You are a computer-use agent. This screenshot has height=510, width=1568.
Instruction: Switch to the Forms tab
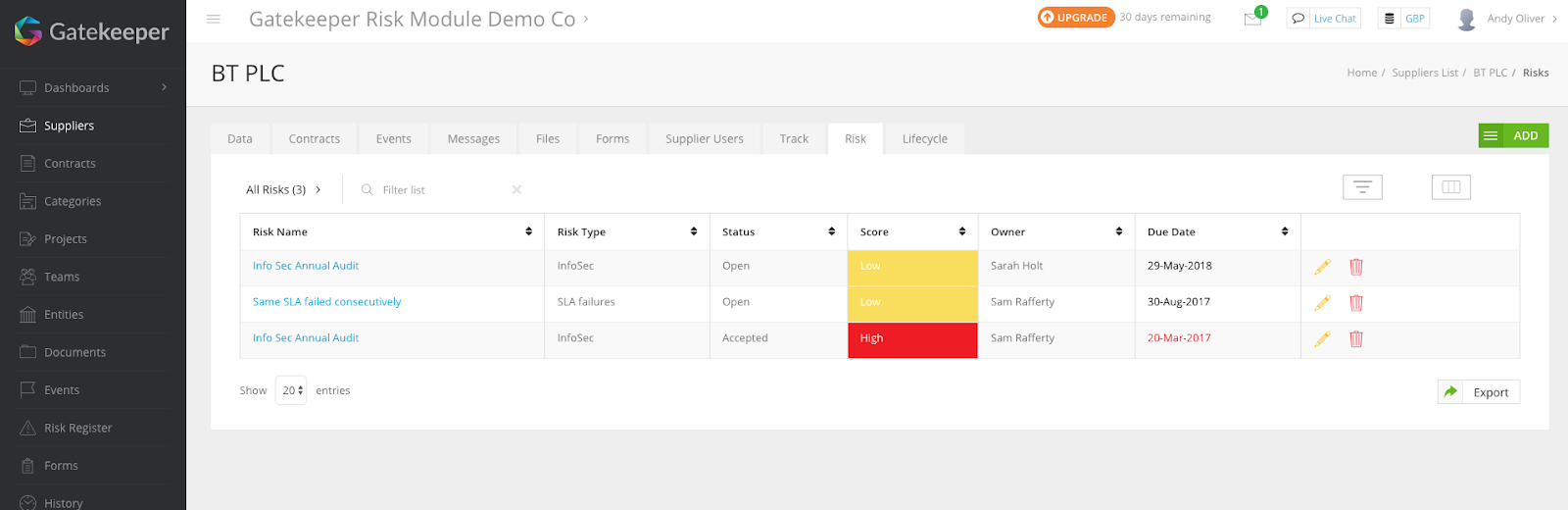(612, 138)
